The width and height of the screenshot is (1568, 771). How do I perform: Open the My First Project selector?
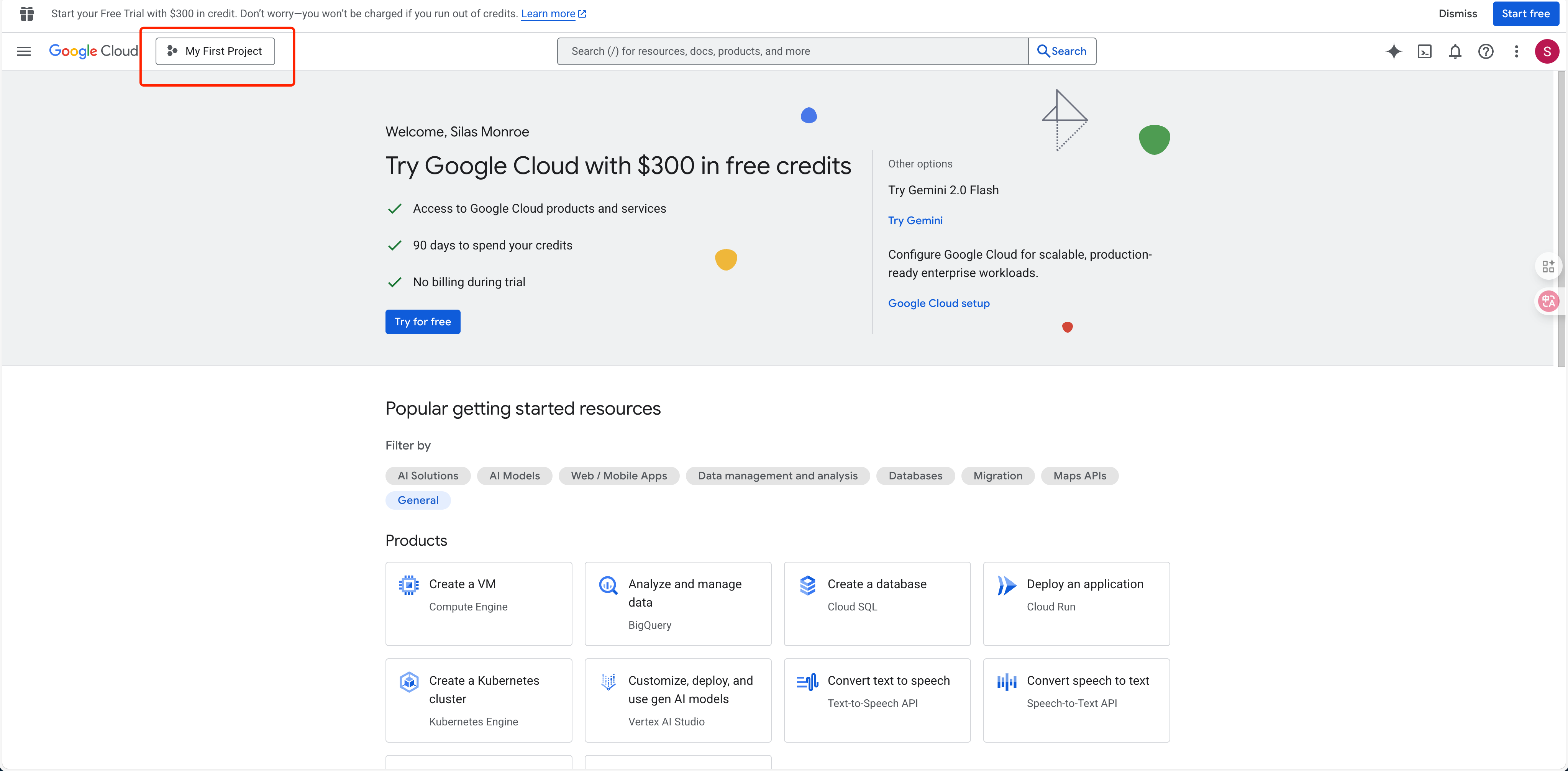click(x=215, y=51)
